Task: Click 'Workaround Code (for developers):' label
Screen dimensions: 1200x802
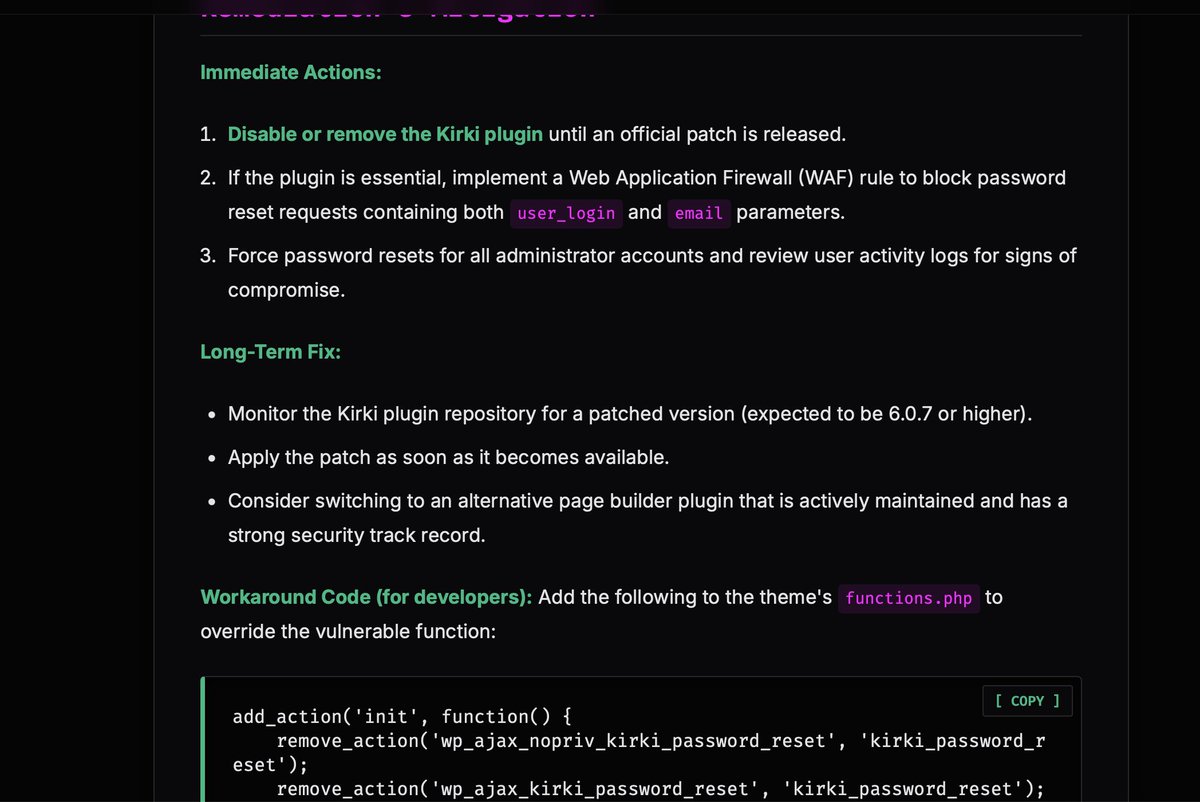Action: (366, 597)
